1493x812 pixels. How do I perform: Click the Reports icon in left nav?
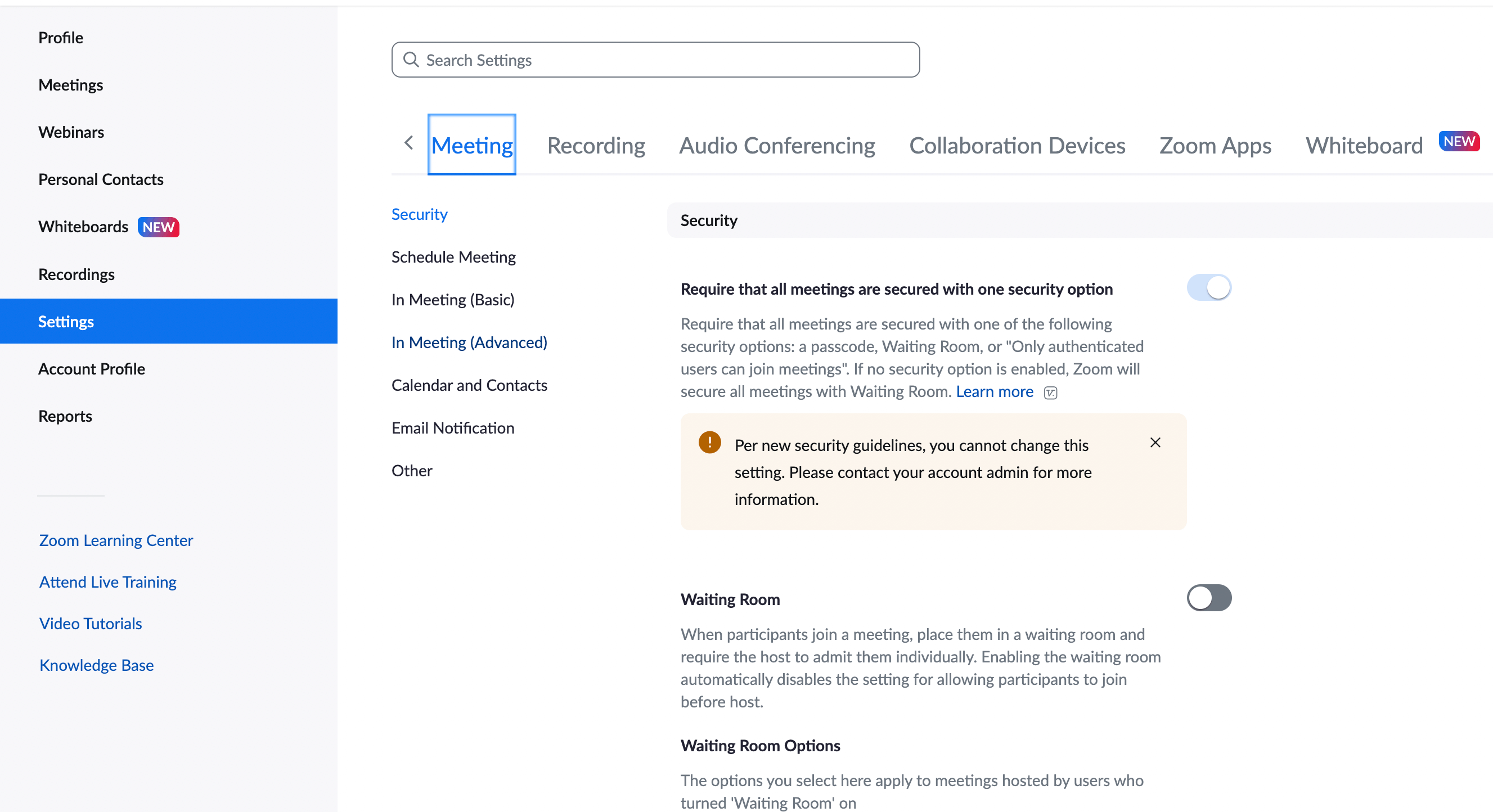65,416
